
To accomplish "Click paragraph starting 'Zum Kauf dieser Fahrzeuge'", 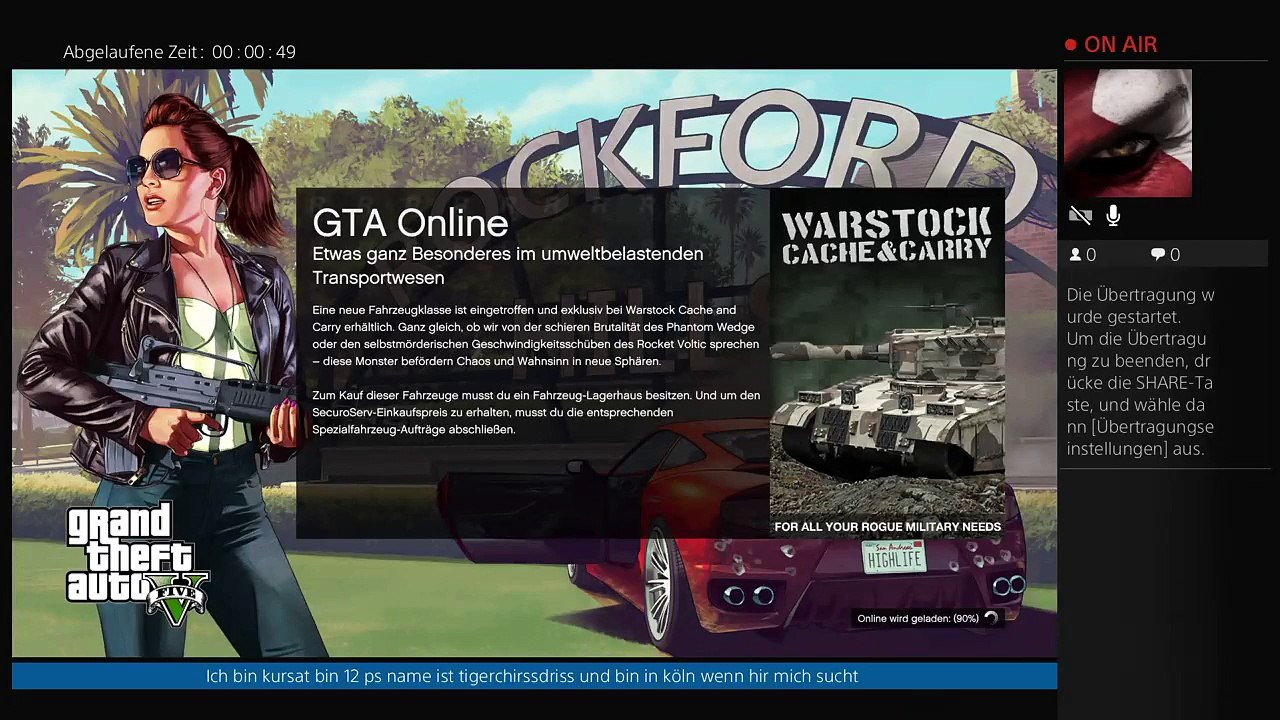I will click(x=536, y=412).
